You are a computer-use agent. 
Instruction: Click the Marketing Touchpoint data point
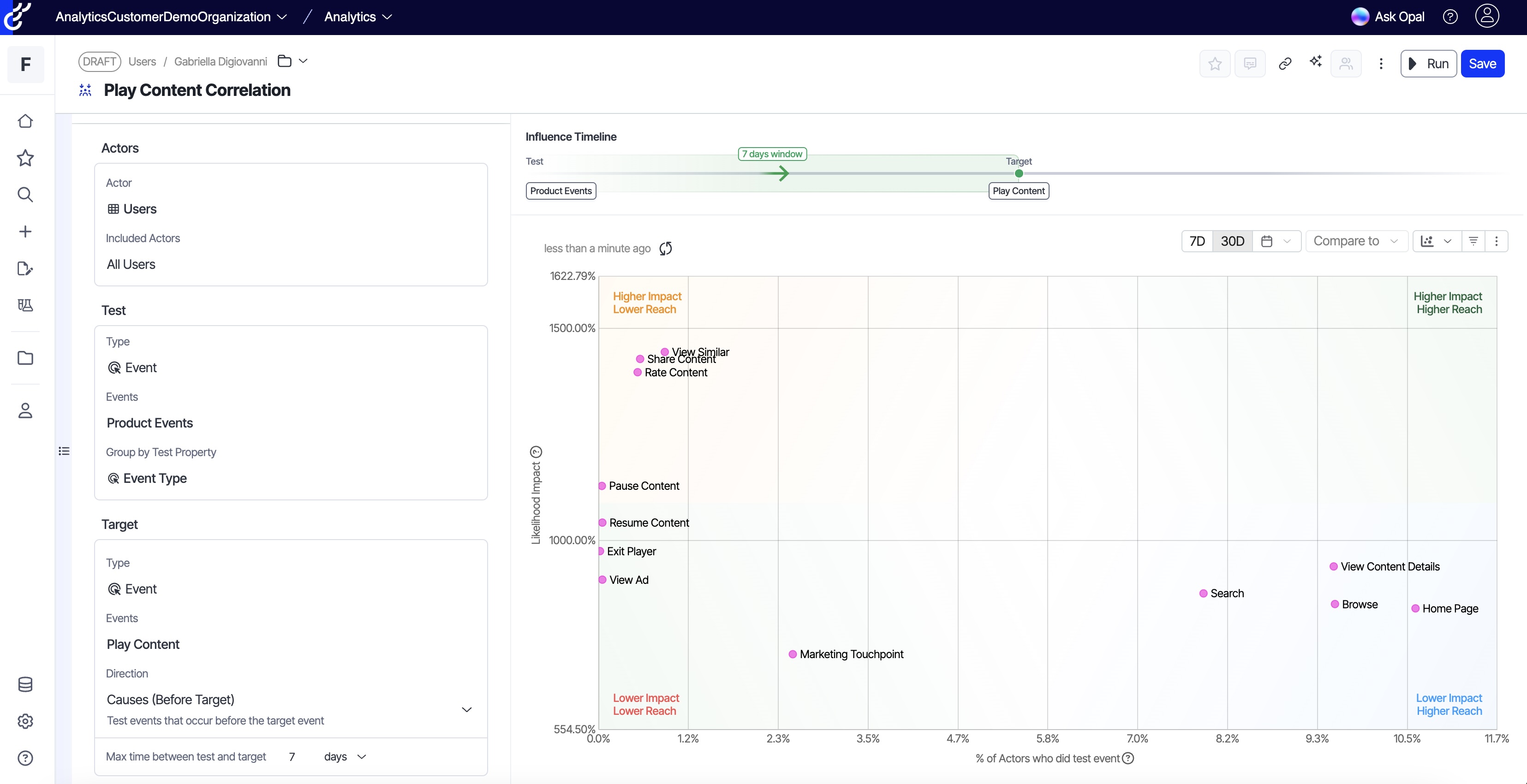tap(793, 654)
